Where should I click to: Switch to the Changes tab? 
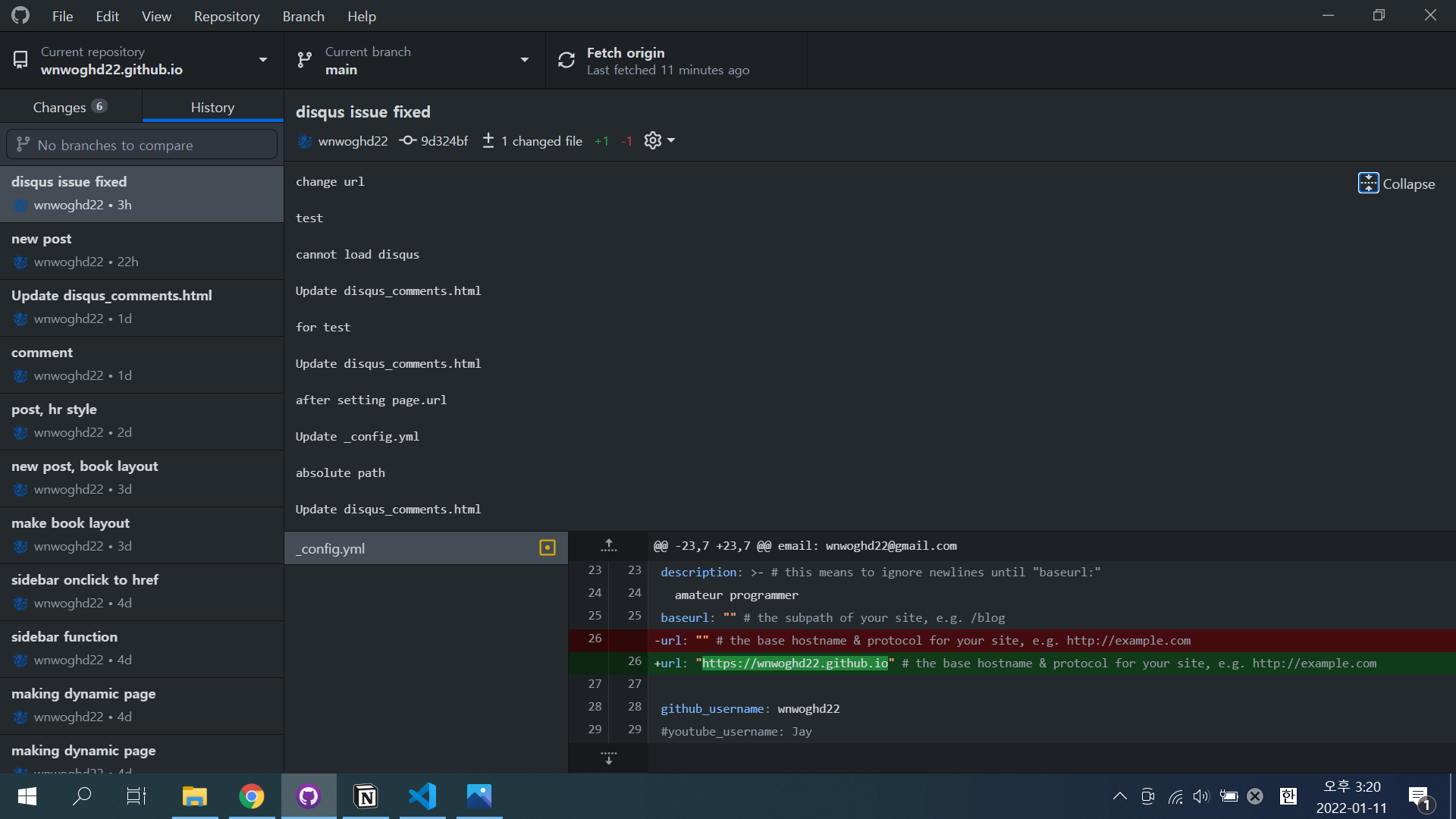[71, 107]
